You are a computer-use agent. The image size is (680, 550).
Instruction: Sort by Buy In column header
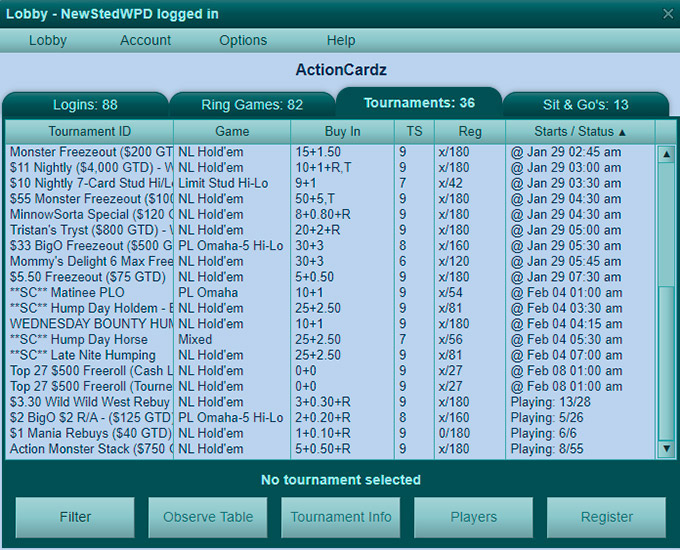(342, 131)
